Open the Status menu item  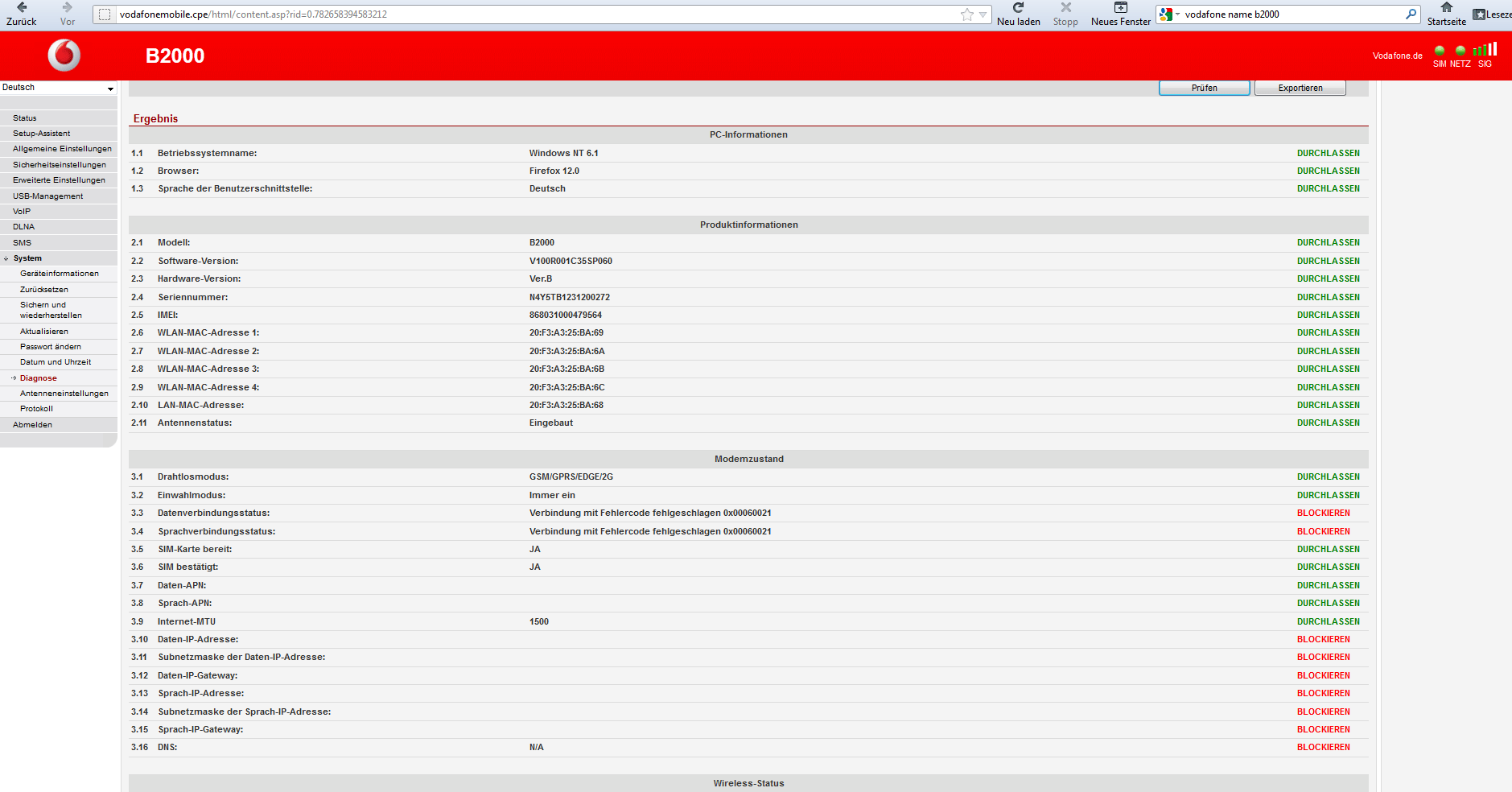tap(24, 118)
